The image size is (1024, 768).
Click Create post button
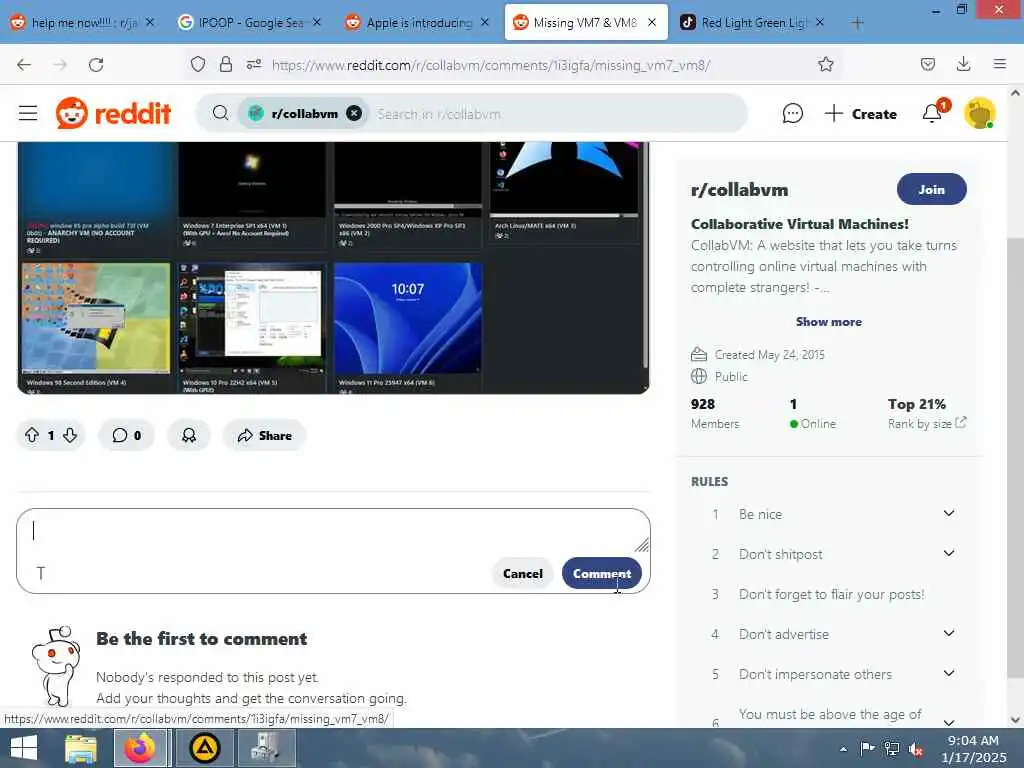tap(860, 114)
